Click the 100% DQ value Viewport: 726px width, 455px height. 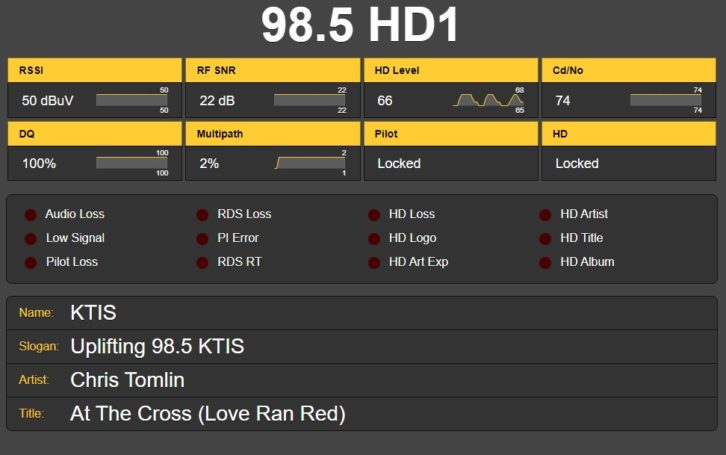[x=39, y=163]
